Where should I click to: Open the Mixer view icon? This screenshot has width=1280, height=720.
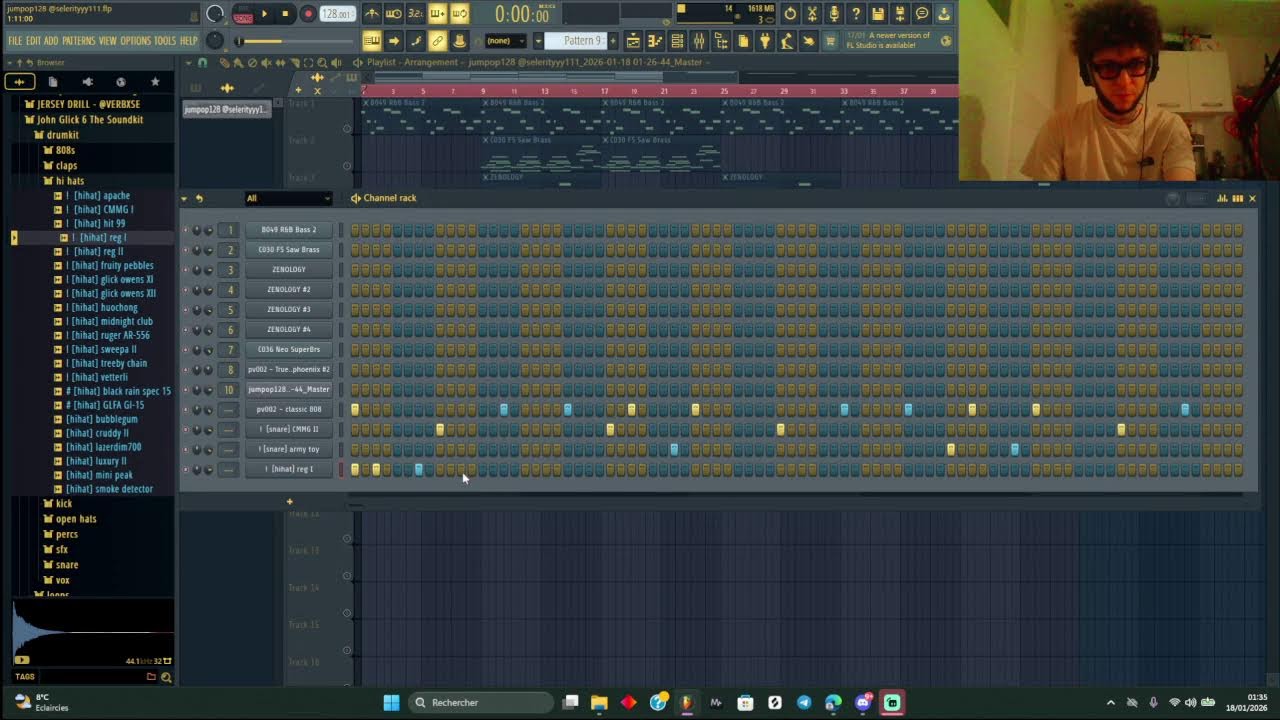699,41
